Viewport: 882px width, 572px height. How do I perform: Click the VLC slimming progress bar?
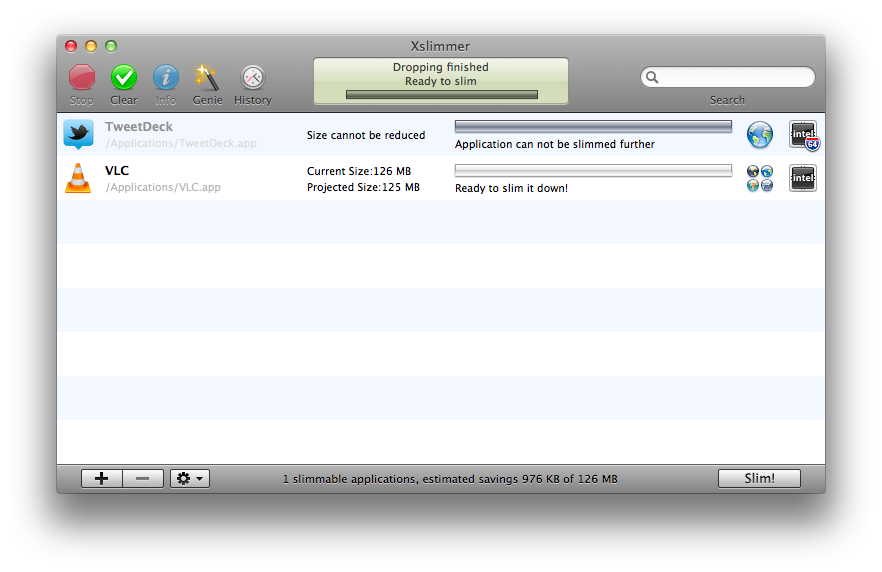593,171
